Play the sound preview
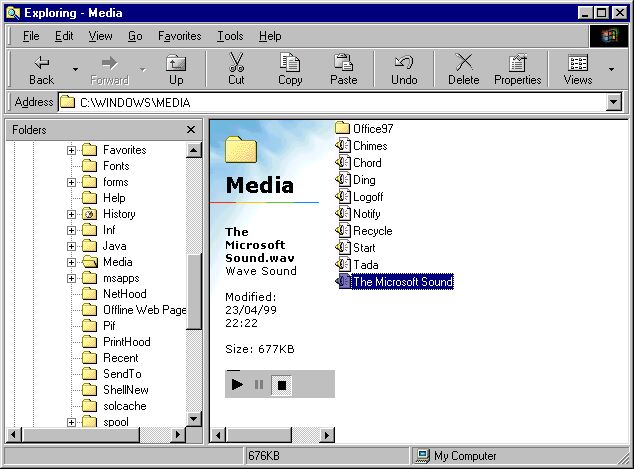The image size is (634, 469). tap(237, 384)
